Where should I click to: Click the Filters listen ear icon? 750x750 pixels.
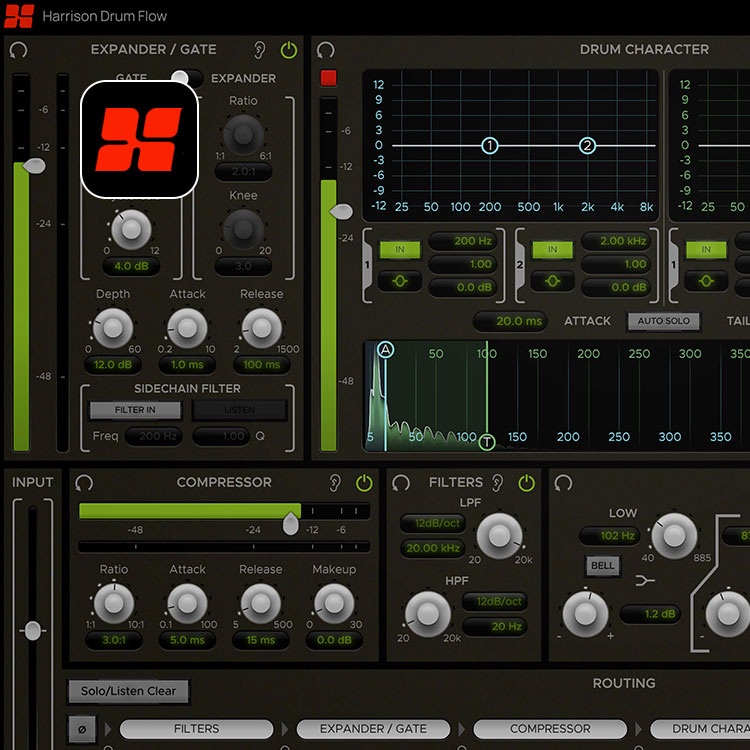498,483
